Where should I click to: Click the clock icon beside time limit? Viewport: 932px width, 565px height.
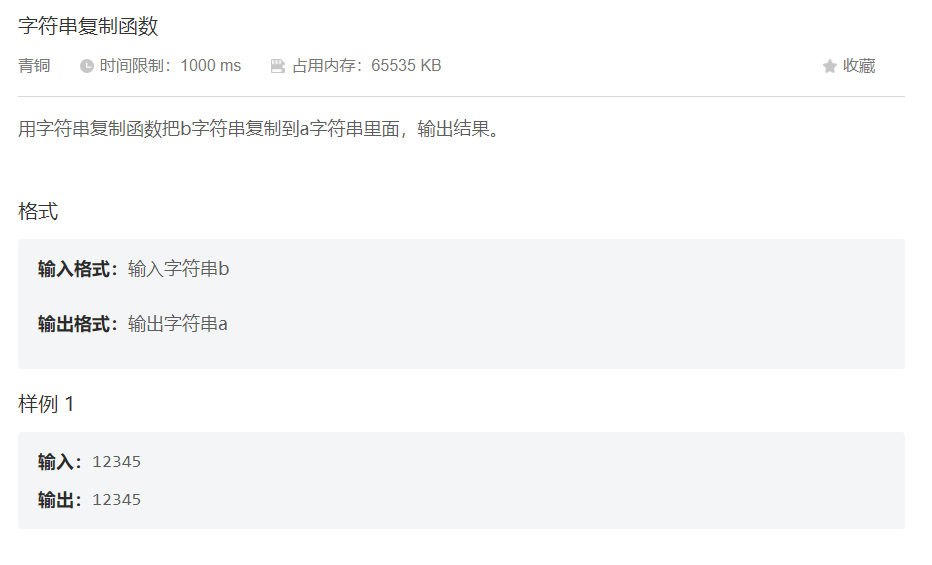(x=87, y=66)
